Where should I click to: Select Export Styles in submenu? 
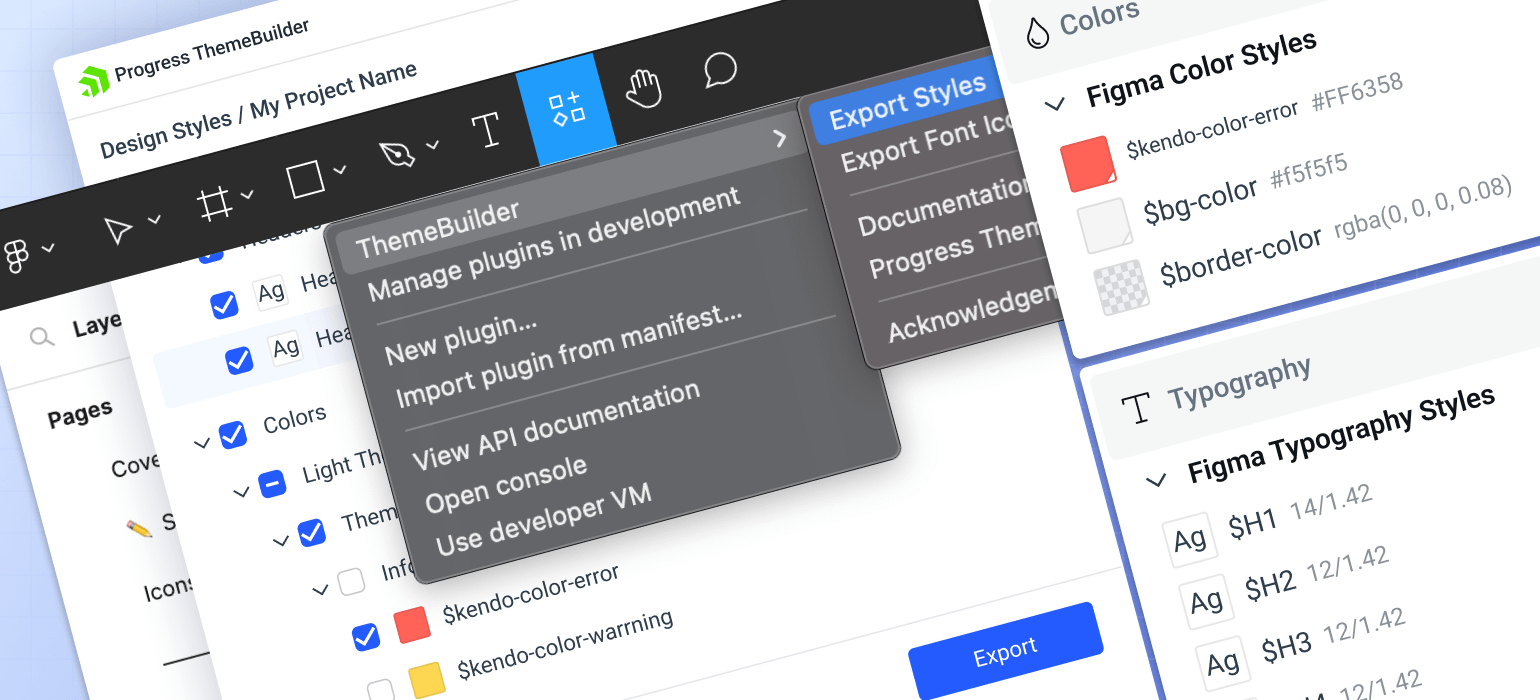pos(908,101)
